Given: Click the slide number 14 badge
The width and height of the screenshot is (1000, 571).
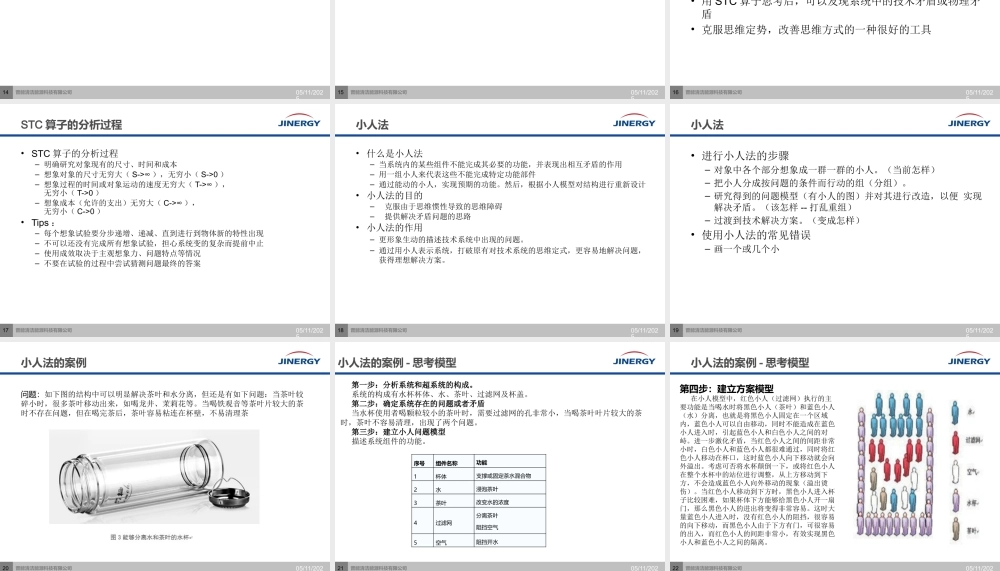Looking at the screenshot, I should pos(6,93).
